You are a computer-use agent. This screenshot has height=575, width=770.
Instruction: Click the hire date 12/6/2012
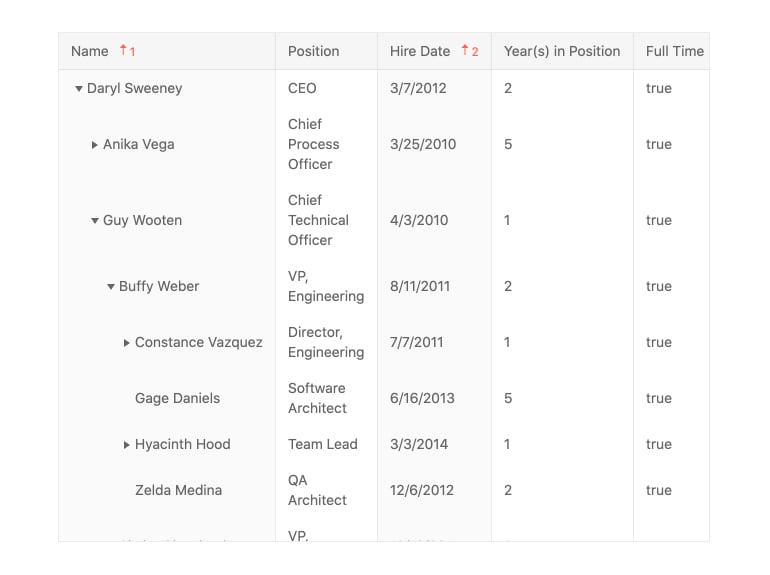[x=422, y=491]
